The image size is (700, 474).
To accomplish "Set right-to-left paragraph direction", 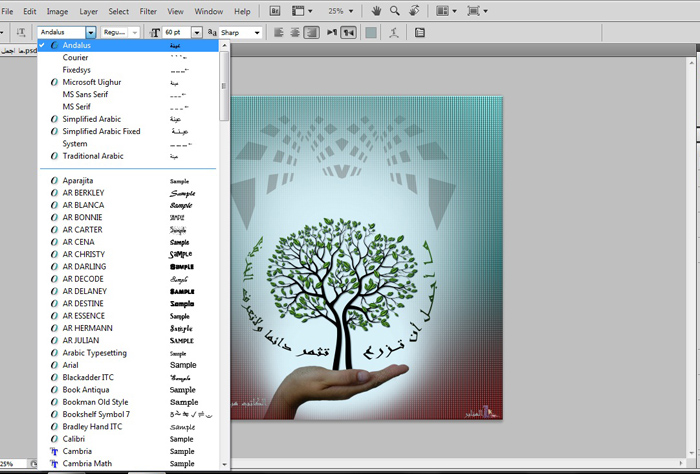I will 348,32.
